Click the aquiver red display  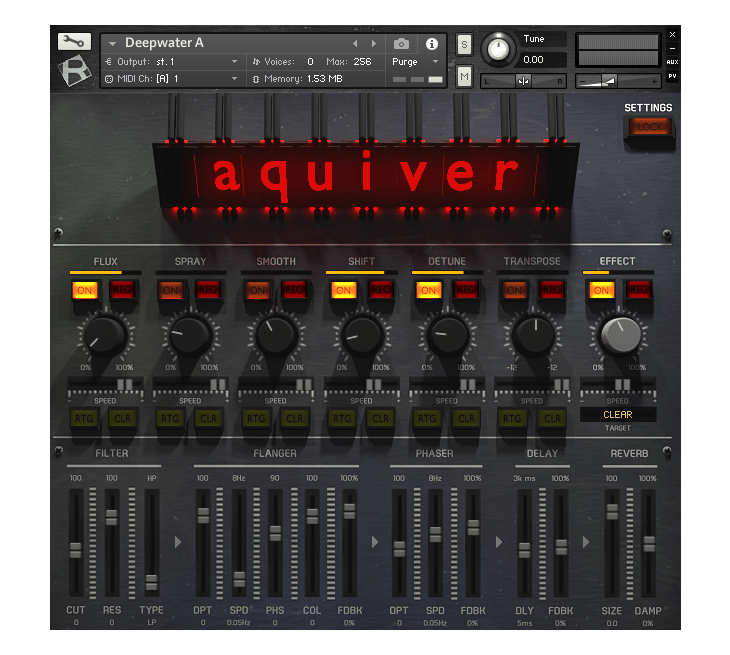[x=365, y=175]
